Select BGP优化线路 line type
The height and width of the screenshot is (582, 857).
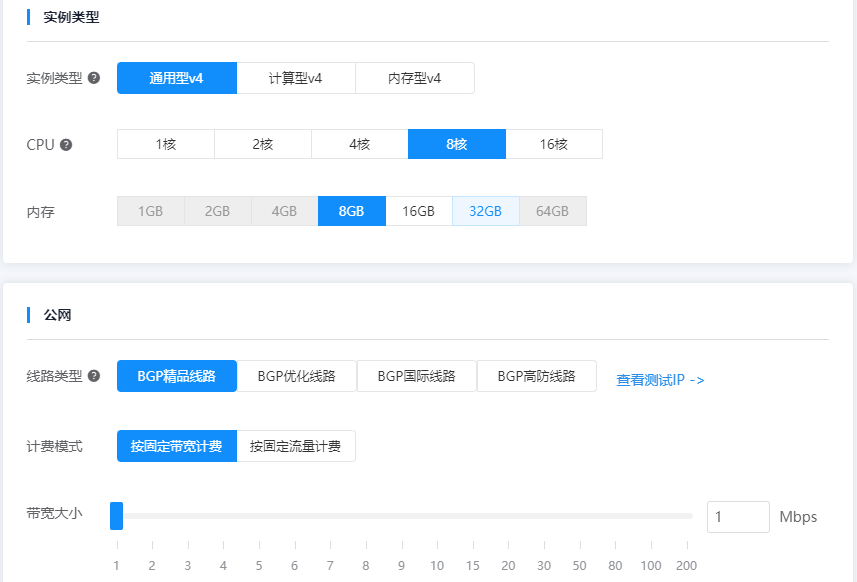(x=296, y=376)
